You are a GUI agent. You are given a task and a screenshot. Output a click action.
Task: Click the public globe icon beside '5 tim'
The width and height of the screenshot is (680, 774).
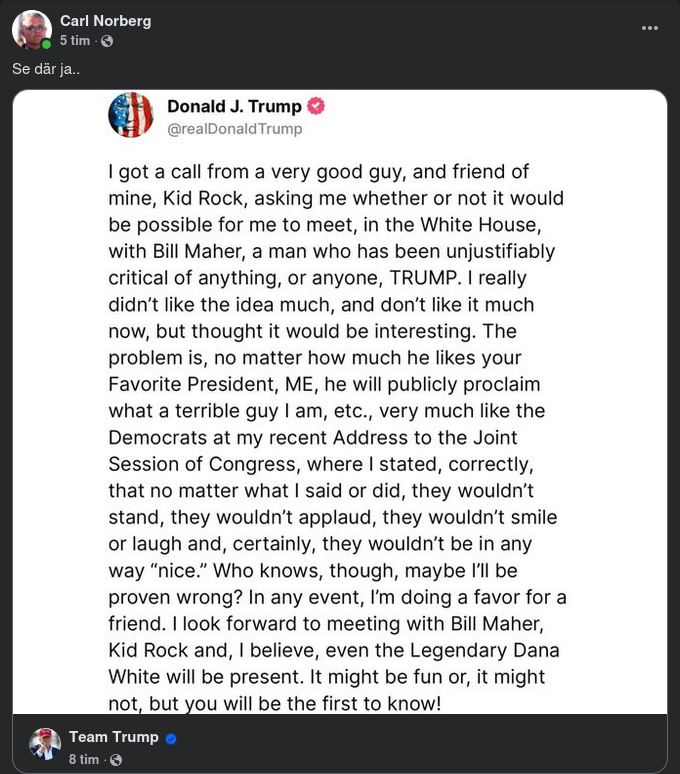point(107,41)
